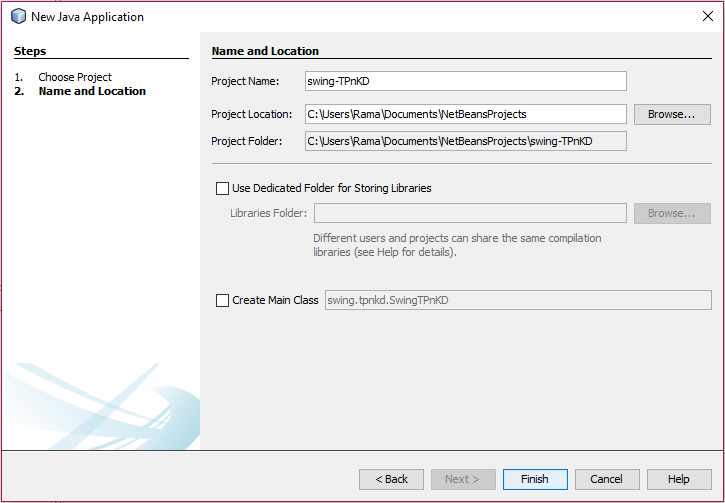This screenshot has width=725, height=503.
Task: Finish creating the Java project
Action: (x=535, y=479)
